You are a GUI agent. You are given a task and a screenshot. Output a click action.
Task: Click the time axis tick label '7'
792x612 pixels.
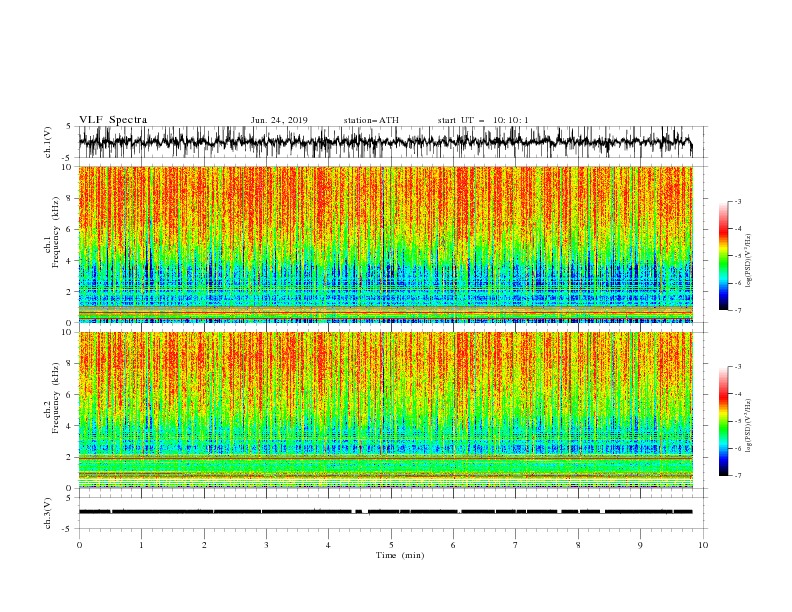(x=516, y=545)
